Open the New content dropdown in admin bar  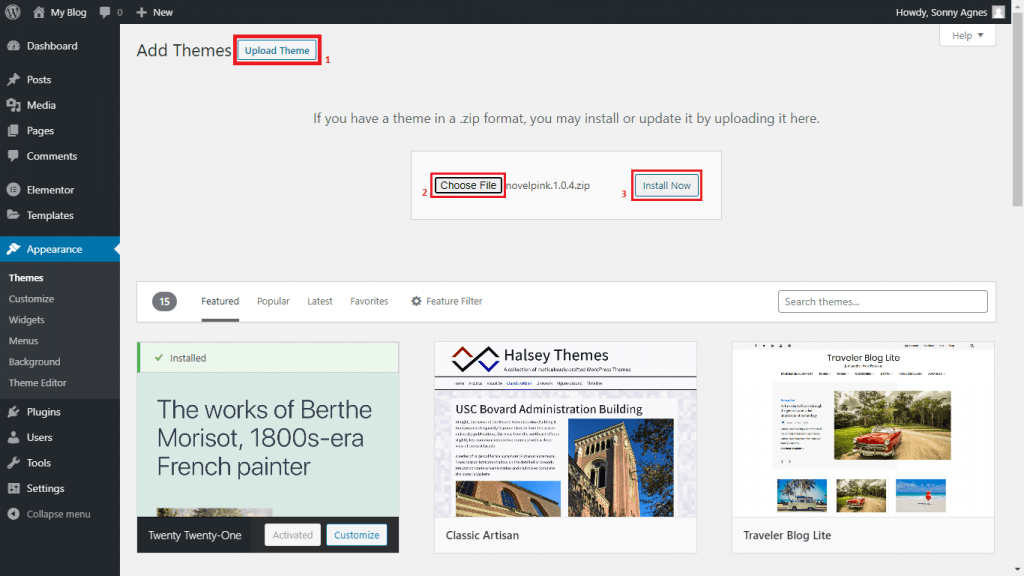coord(154,12)
